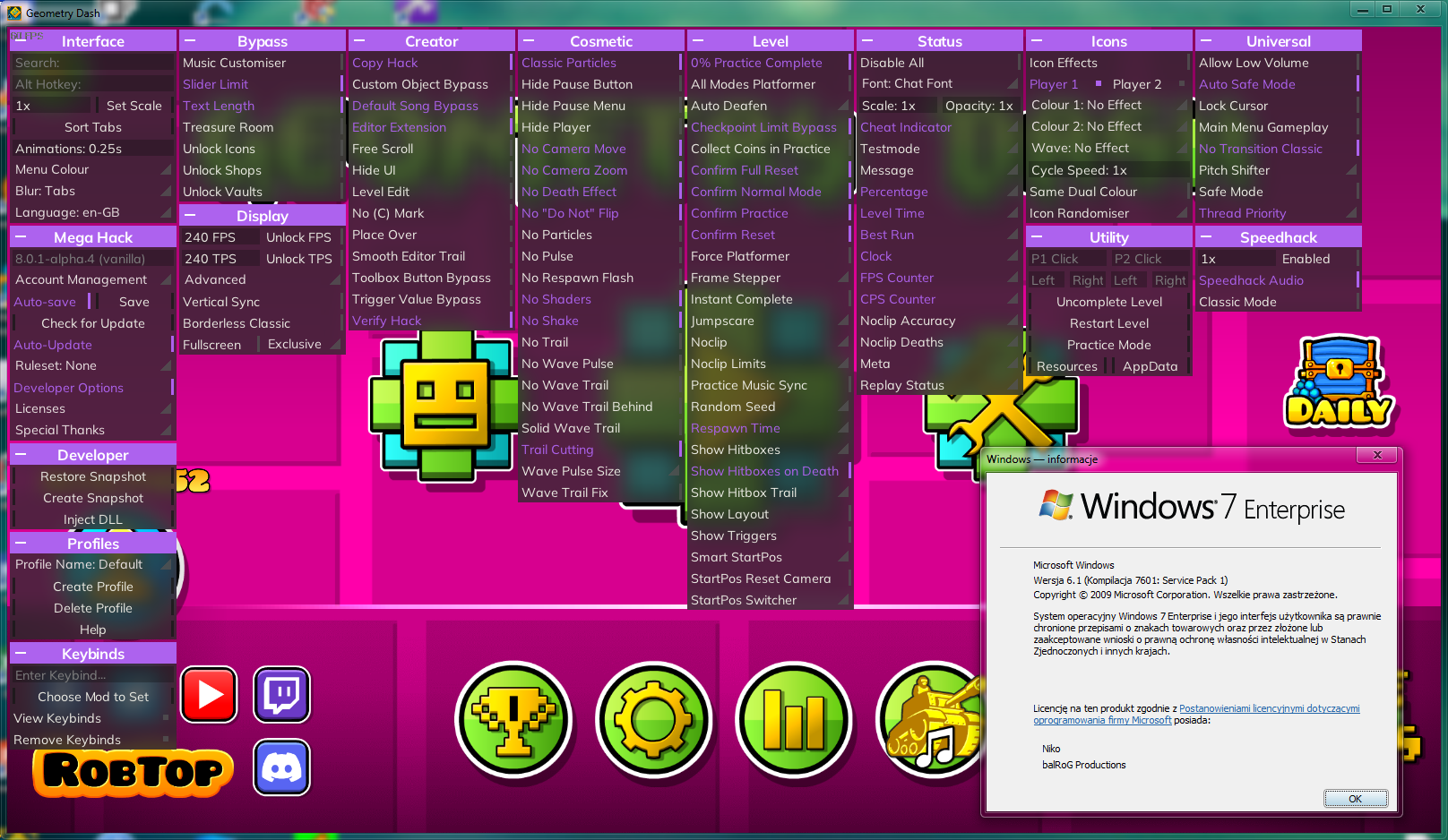
Task: Click the Set Scale button
Action: click(134, 106)
